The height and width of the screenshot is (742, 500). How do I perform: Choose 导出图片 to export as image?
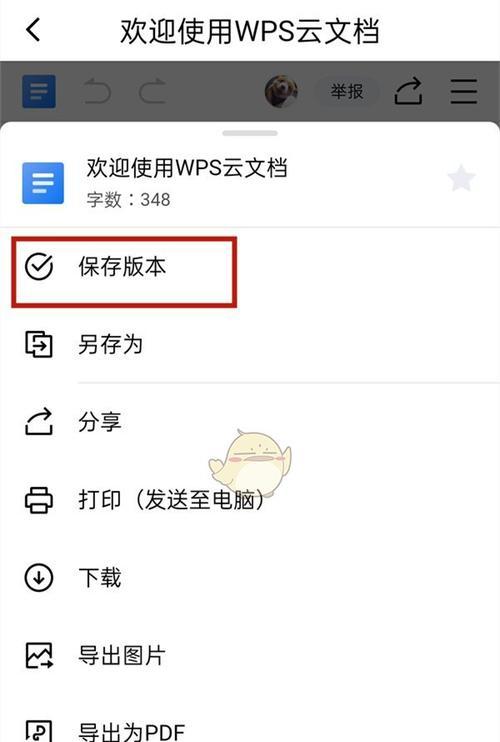pos(250,656)
